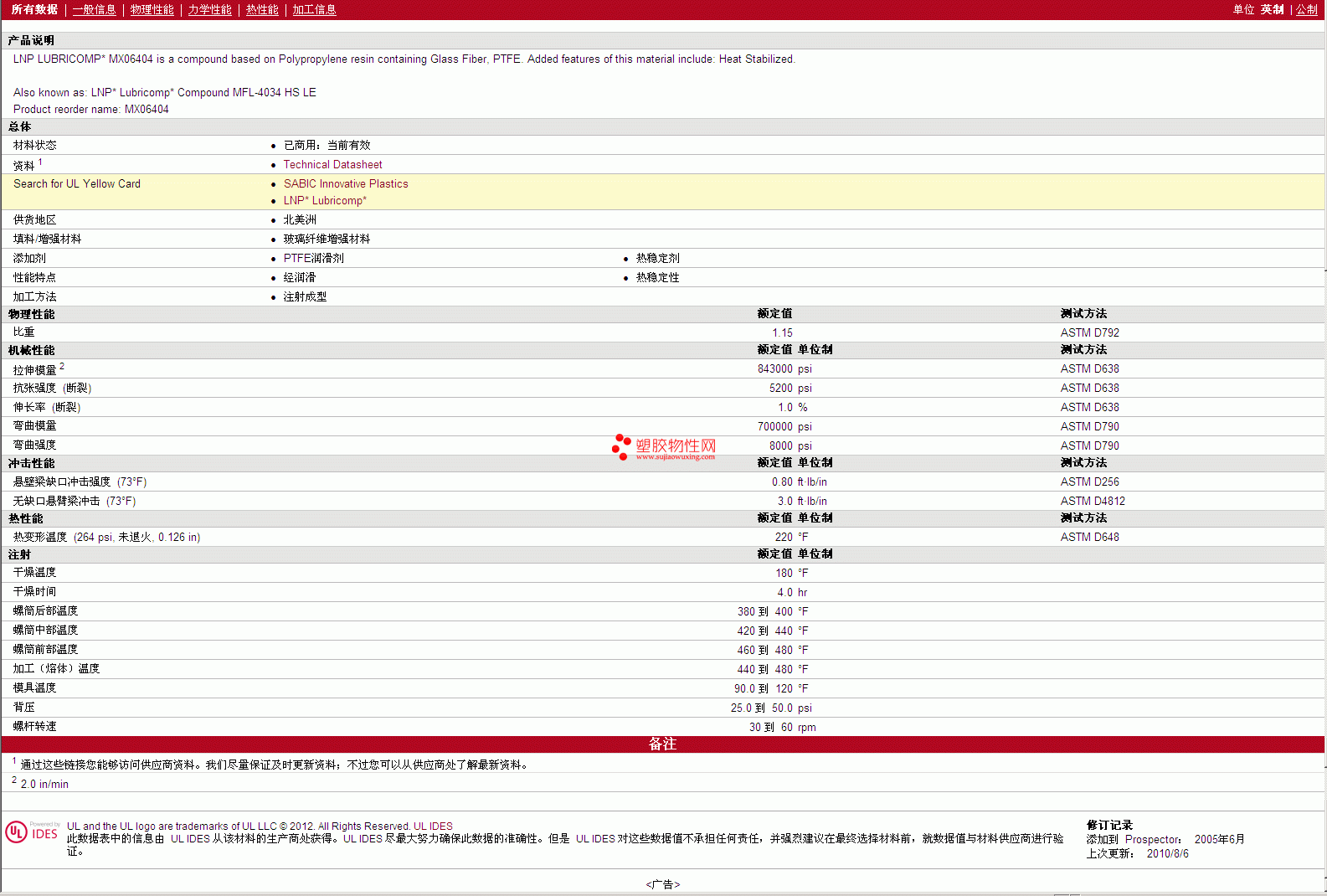Screen dimensions: 1327x896
Task: Click the 5200 psi value
Action: (x=790, y=389)
